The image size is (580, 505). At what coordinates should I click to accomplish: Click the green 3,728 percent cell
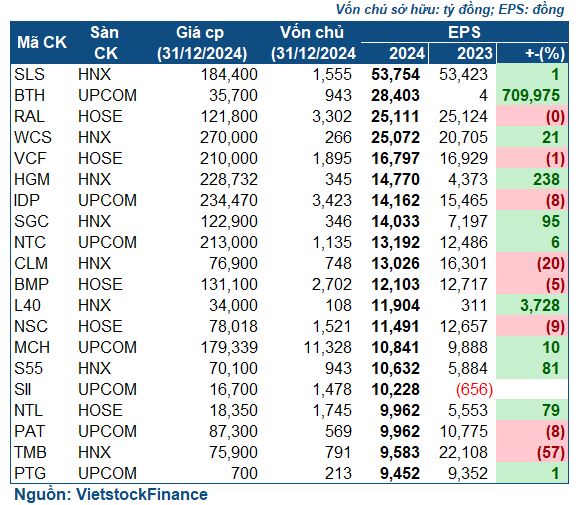point(532,306)
